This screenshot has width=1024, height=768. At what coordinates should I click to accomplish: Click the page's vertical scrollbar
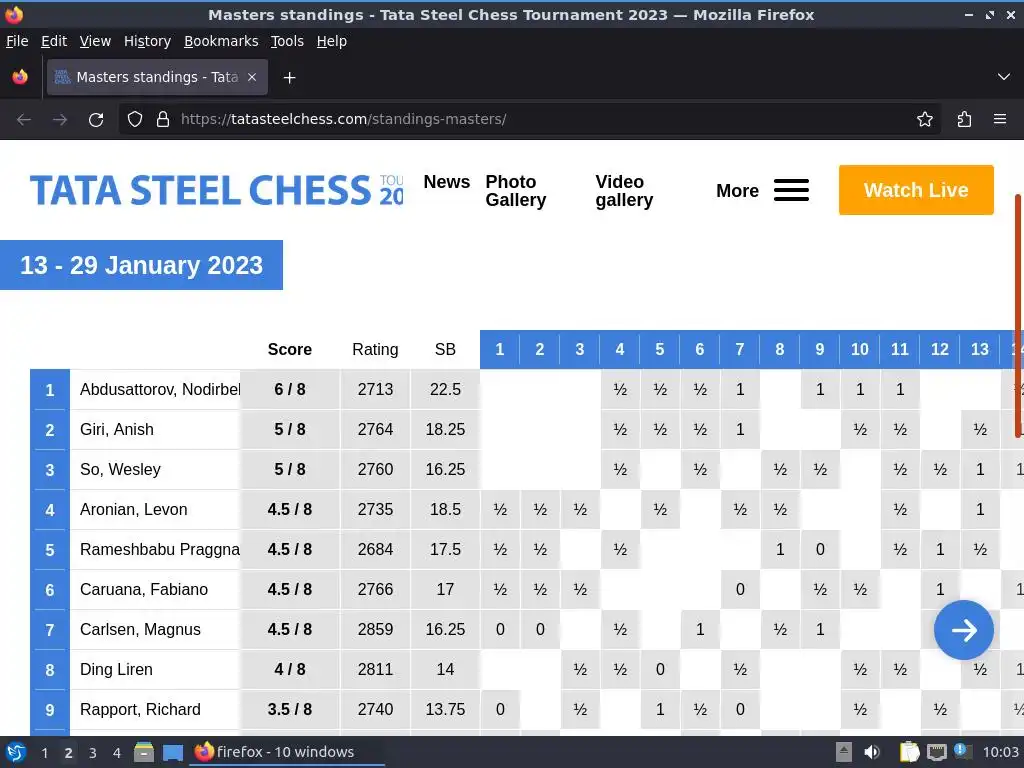click(x=1018, y=315)
